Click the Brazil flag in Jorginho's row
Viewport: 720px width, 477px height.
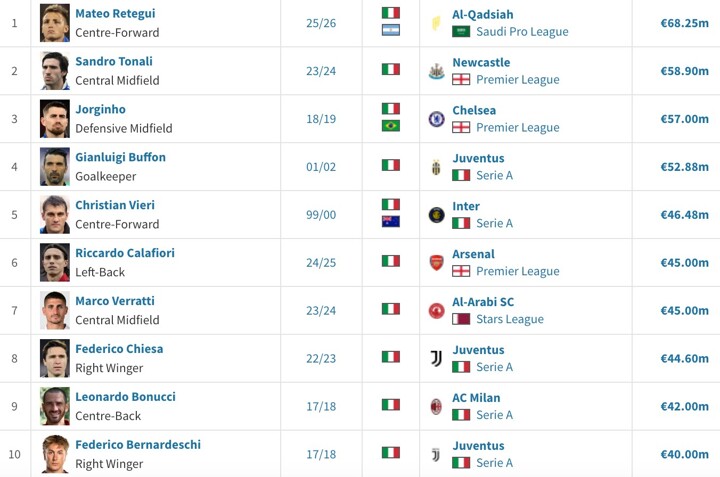tap(391, 126)
